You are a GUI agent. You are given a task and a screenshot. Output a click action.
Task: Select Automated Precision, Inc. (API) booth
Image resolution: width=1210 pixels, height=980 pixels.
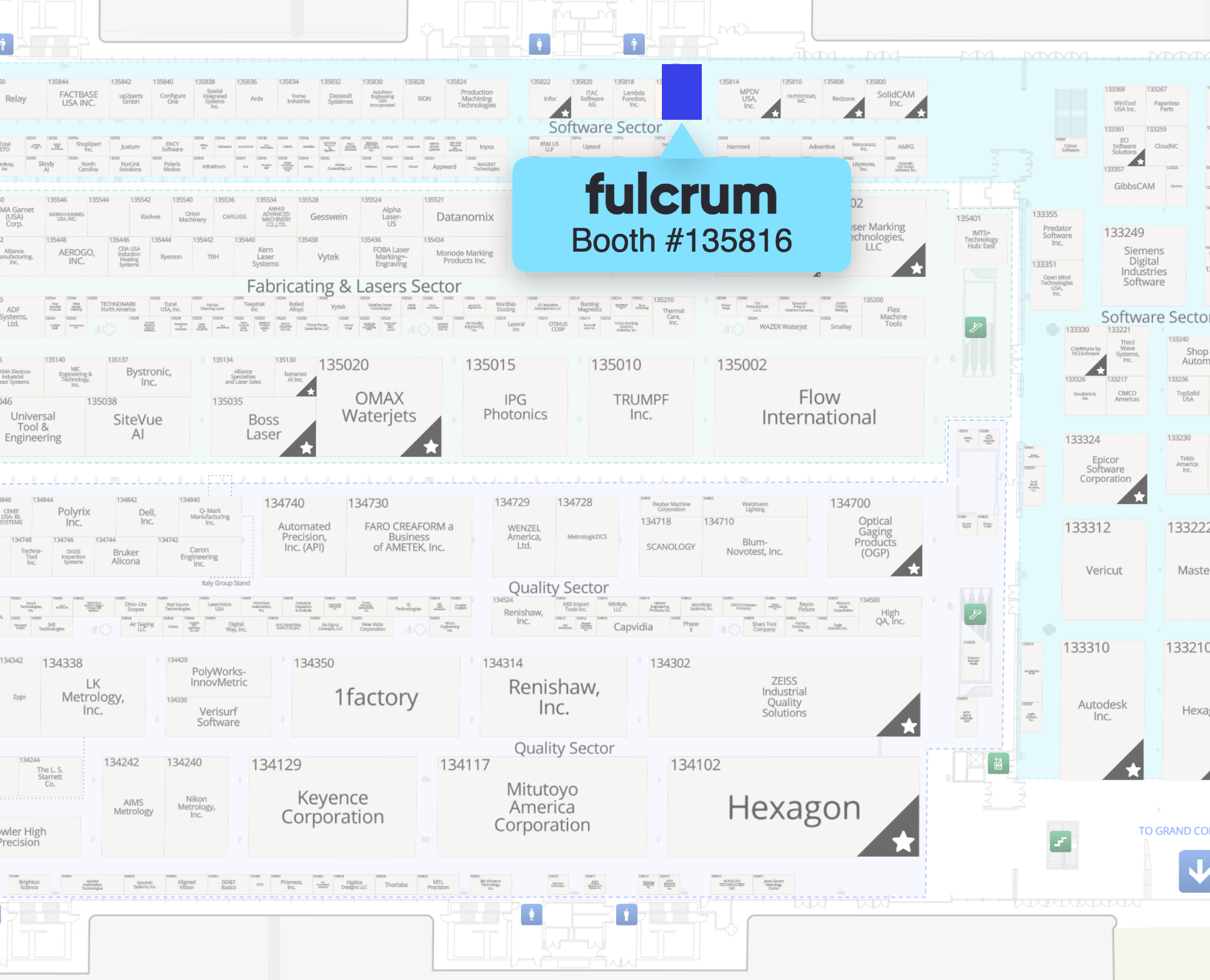[304, 536]
